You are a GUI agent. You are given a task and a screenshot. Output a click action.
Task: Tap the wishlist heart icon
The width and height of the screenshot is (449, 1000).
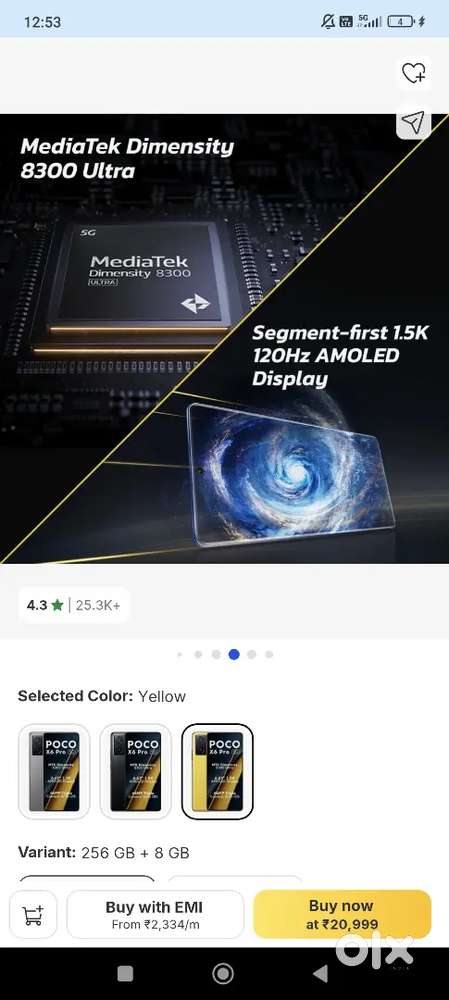point(414,73)
